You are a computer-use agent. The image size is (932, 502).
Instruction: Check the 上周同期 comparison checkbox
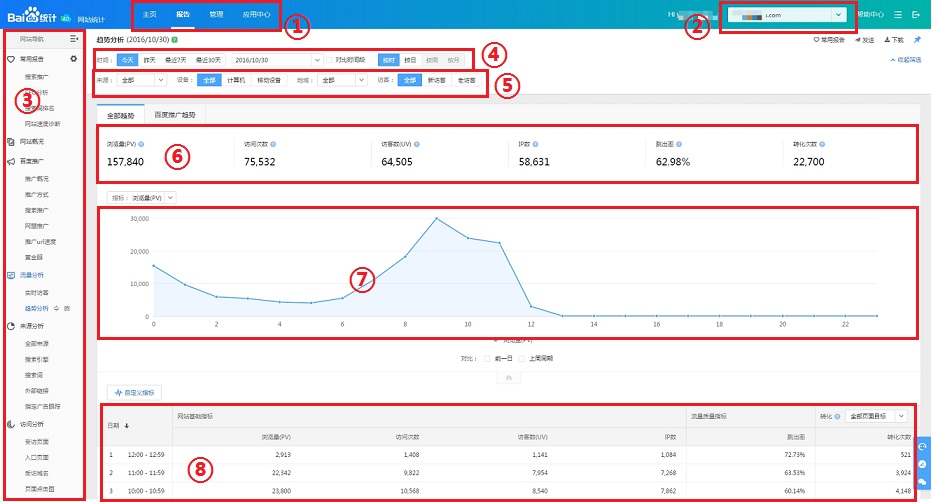coord(520,357)
